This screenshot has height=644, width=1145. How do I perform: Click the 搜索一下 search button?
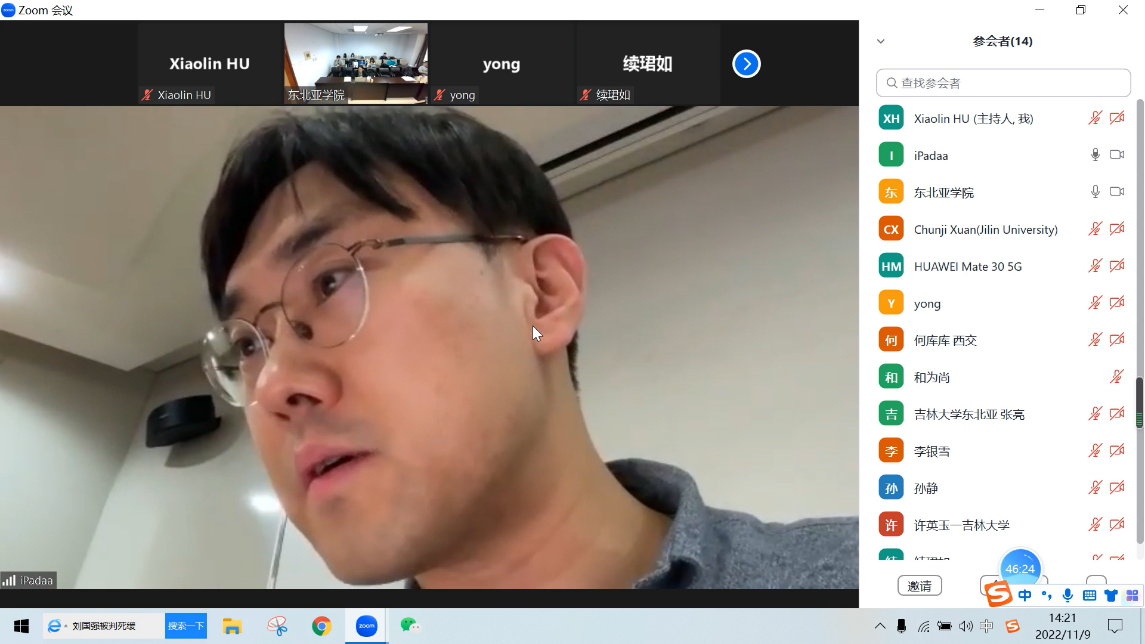[x=185, y=626]
